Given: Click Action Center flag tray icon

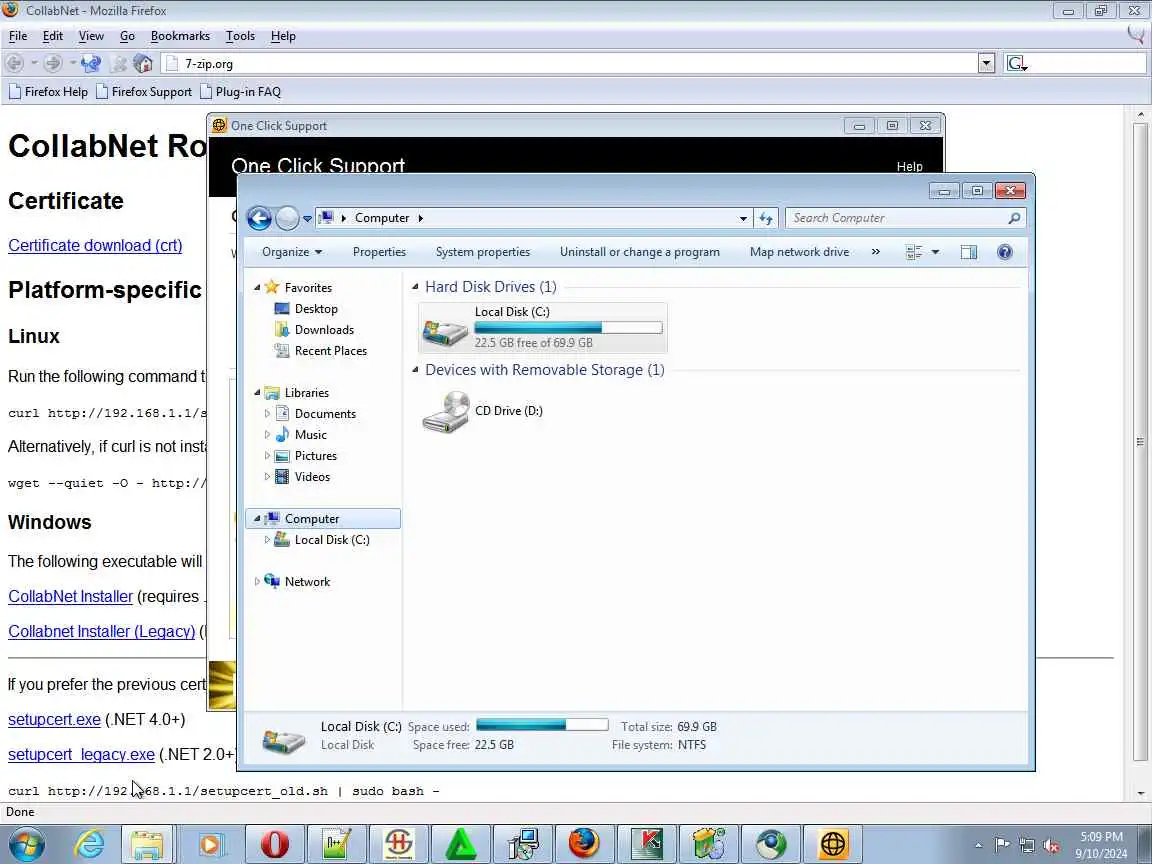Looking at the screenshot, I should [x=1001, y=845].
